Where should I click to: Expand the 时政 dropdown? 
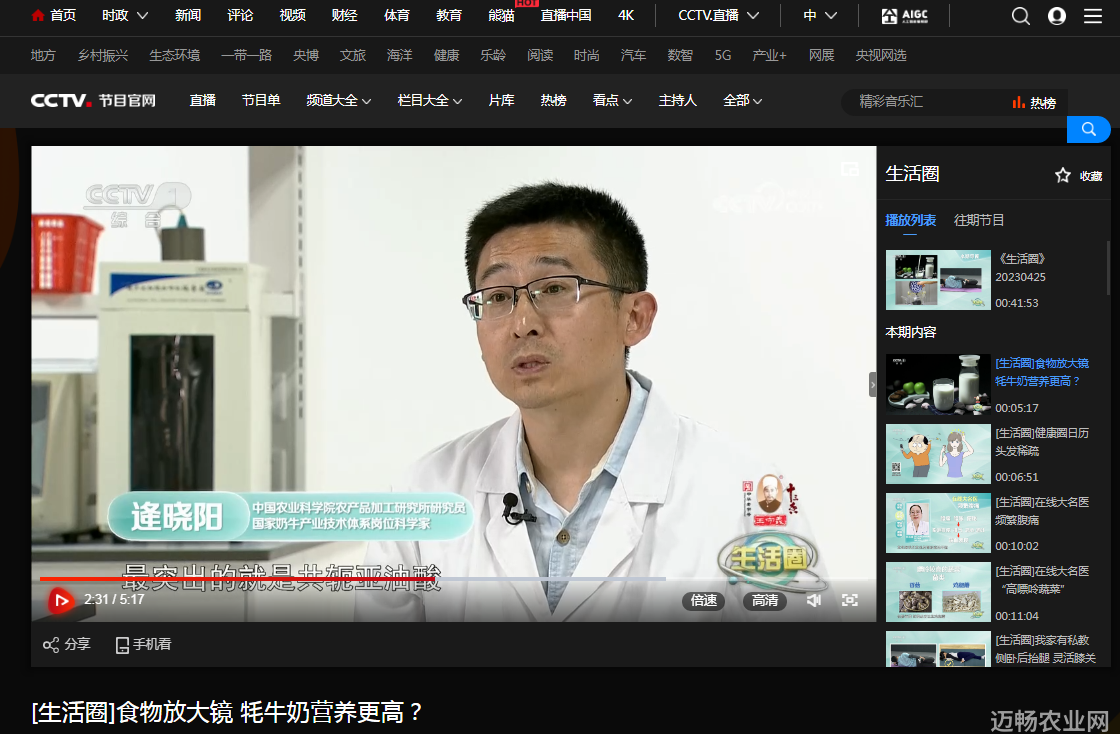tap(125, 16)
